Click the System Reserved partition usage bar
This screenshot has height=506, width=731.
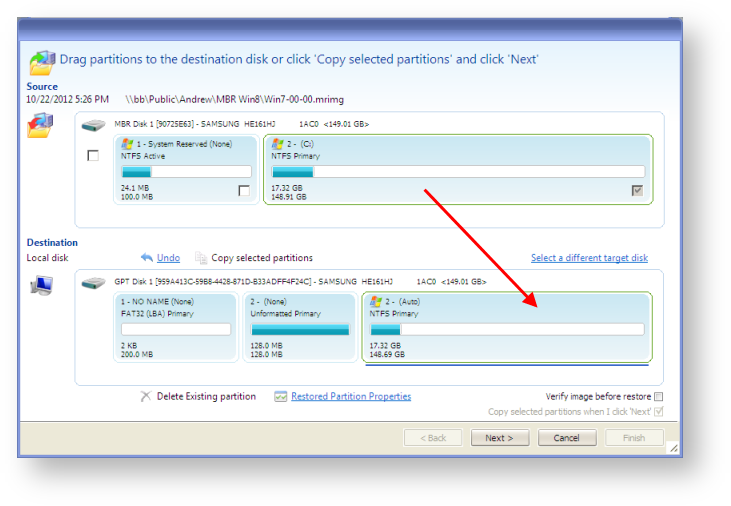point(186,172)
